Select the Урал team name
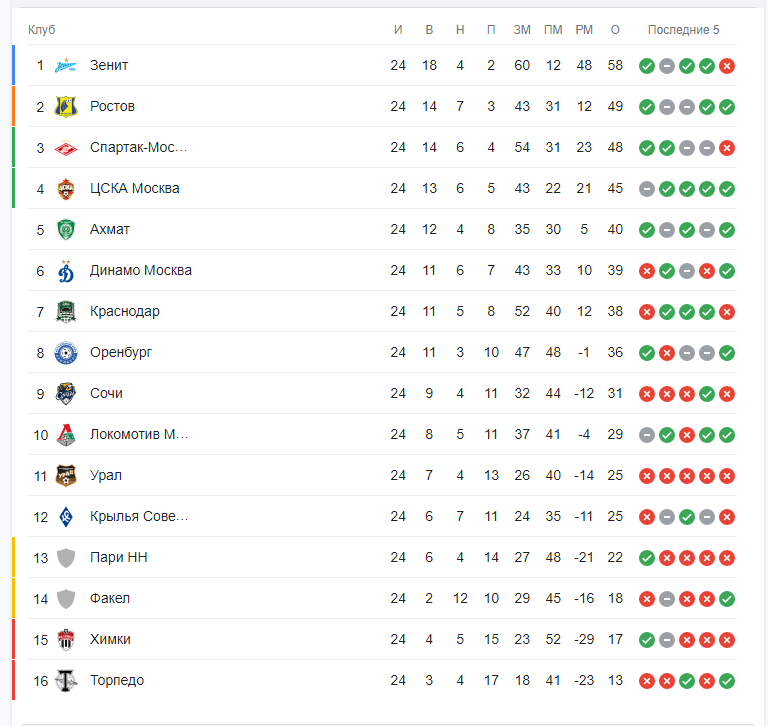The height and width of the screenshot is (726, 768). (106, 475)
